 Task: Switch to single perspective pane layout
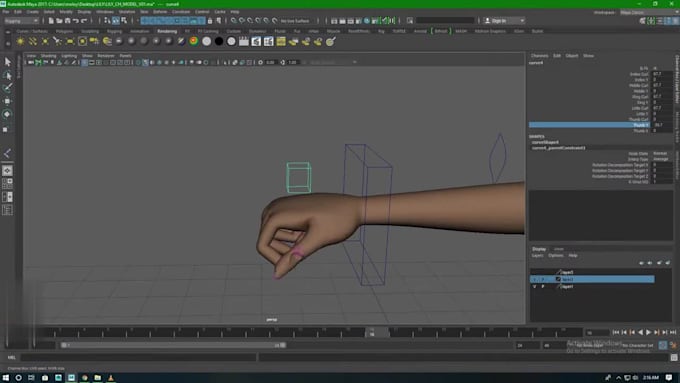click(7, 170)
